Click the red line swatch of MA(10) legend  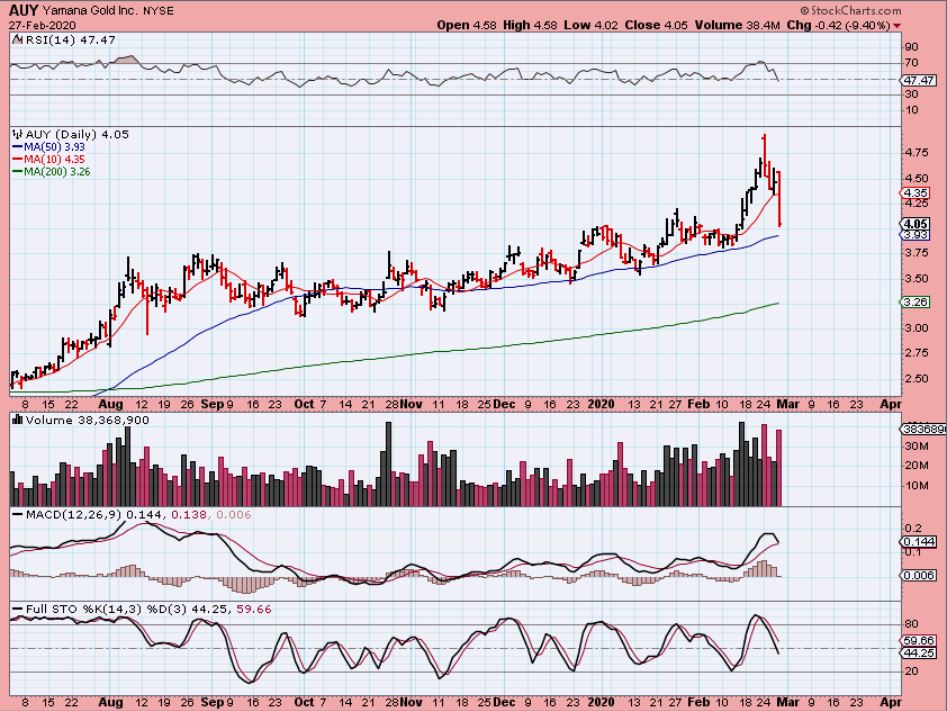18,159
